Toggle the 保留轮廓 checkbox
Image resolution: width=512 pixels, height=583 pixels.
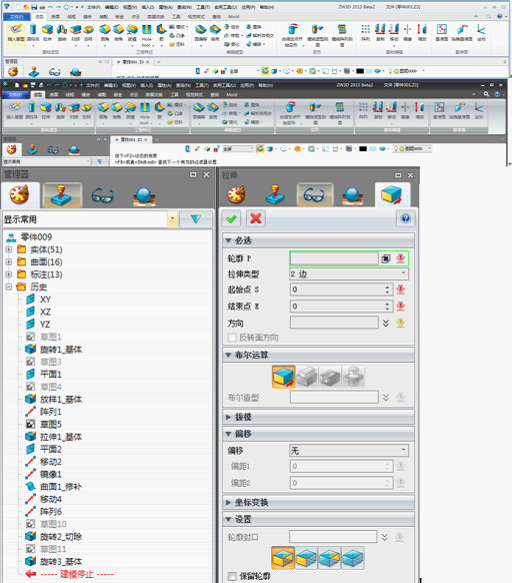click(232, 576)
